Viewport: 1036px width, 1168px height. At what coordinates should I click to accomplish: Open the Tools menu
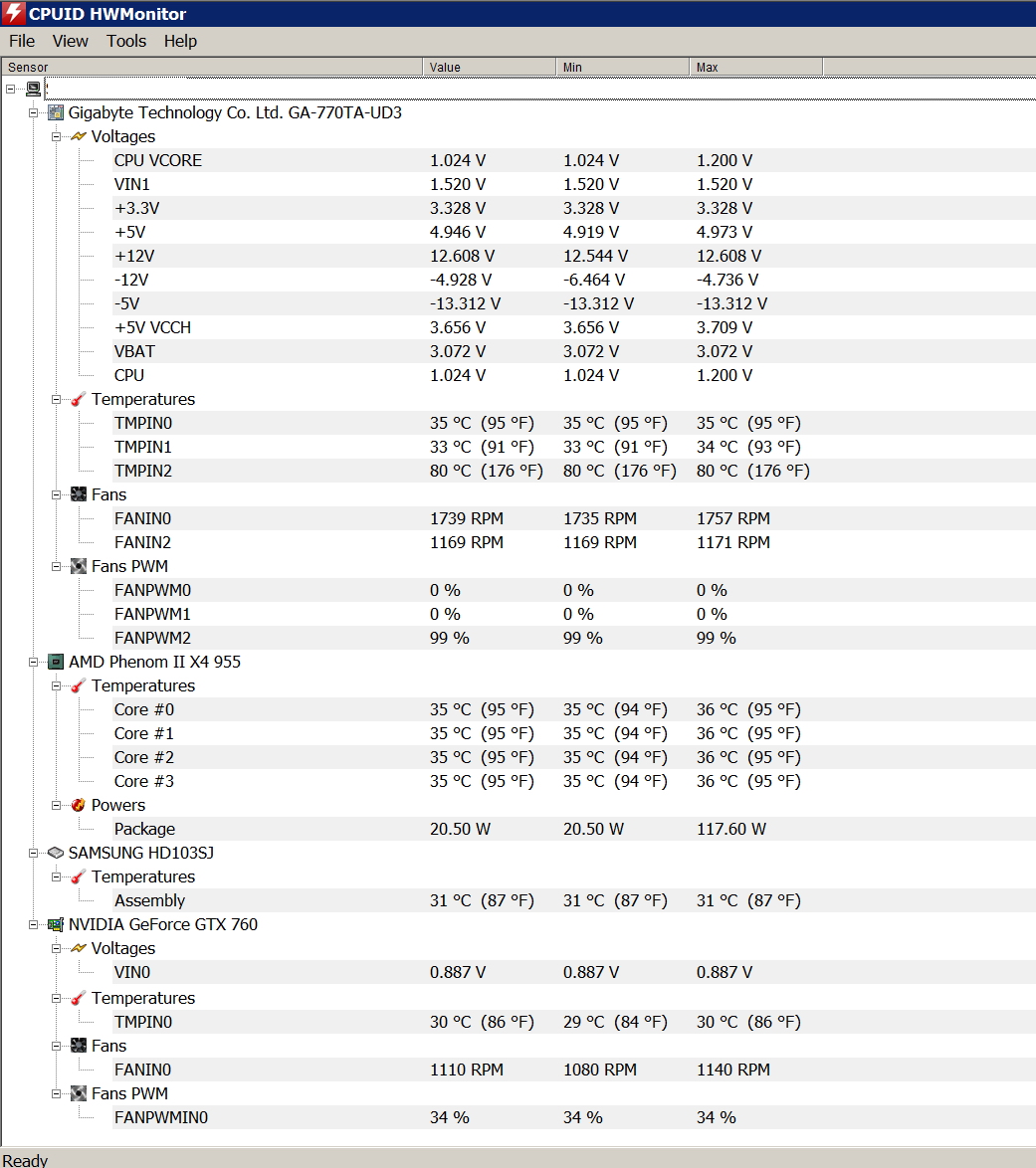(x=126, y=41)
